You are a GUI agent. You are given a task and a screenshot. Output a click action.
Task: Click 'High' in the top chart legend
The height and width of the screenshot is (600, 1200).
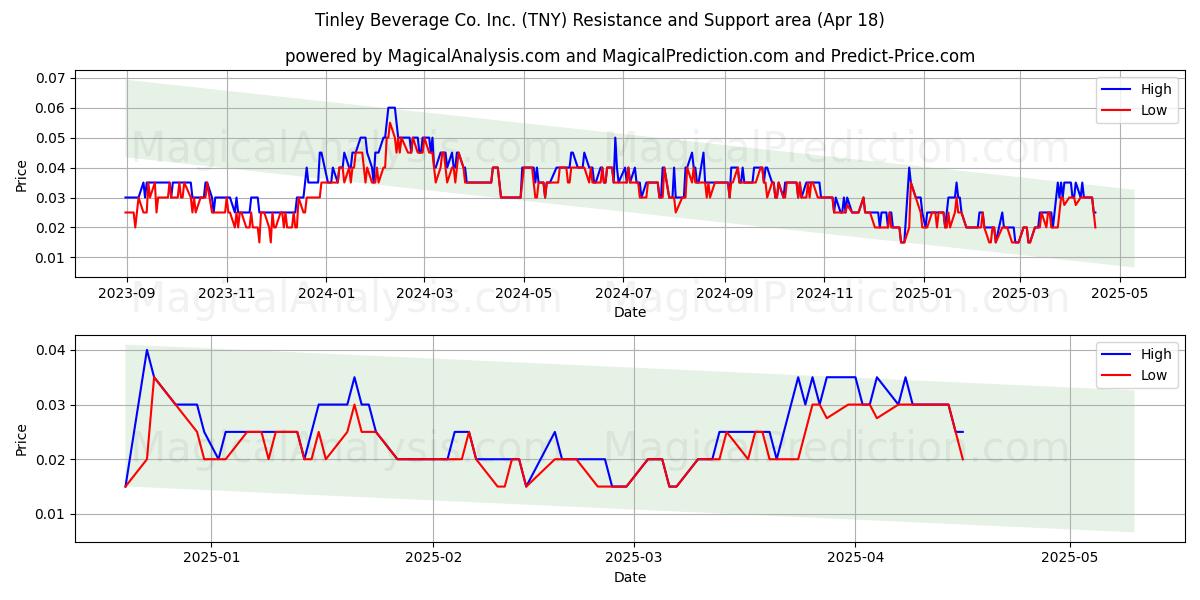[x=1156, y=89]
